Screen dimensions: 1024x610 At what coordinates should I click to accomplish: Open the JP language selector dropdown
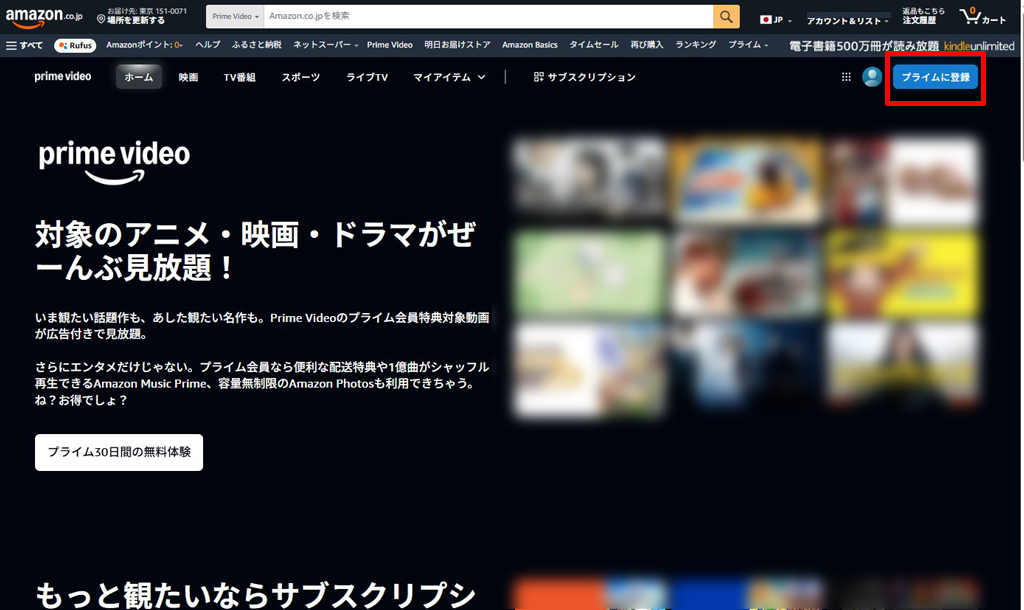(773, 19)
